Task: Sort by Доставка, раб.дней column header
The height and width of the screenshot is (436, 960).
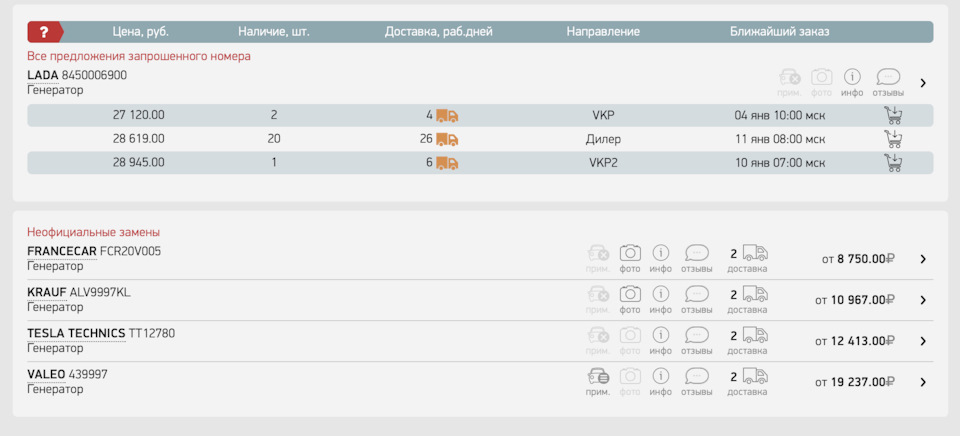Action: 439,32
